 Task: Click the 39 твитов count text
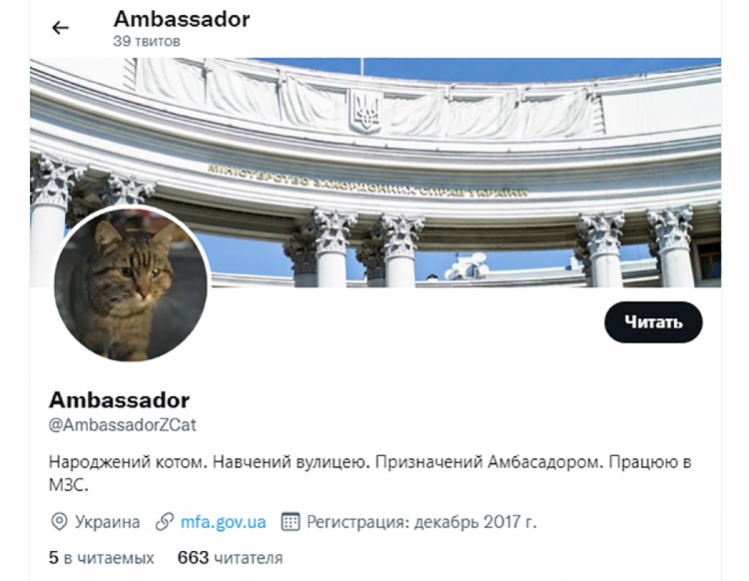[x=147, y=42]
